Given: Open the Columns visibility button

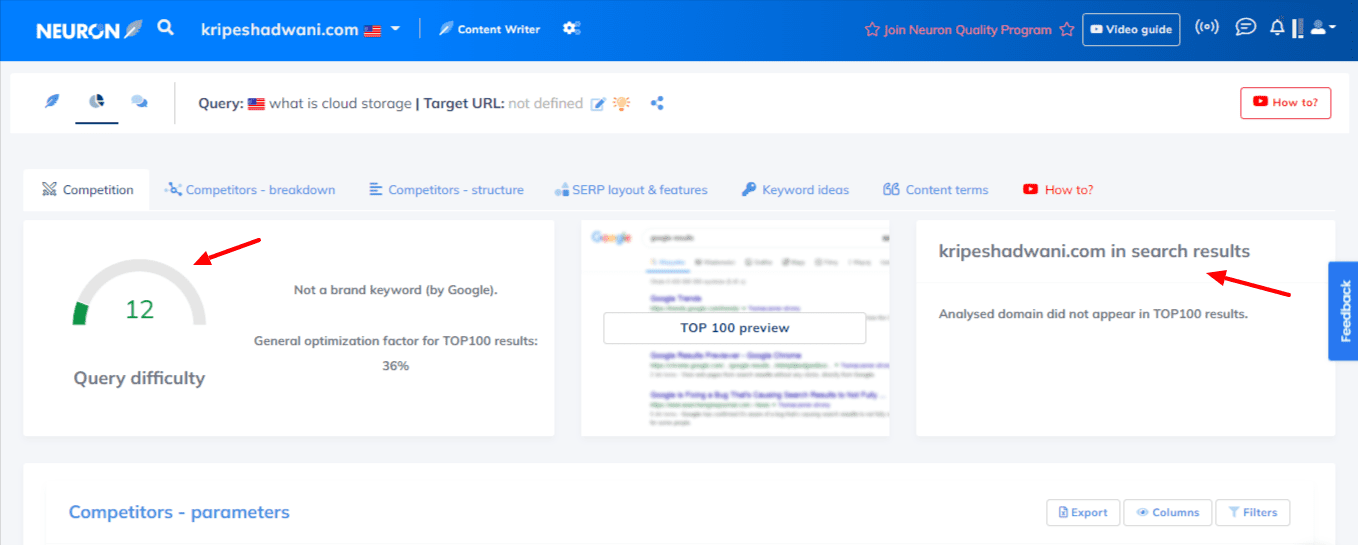Looking at the screenshot, I should tap(1168, 512).
